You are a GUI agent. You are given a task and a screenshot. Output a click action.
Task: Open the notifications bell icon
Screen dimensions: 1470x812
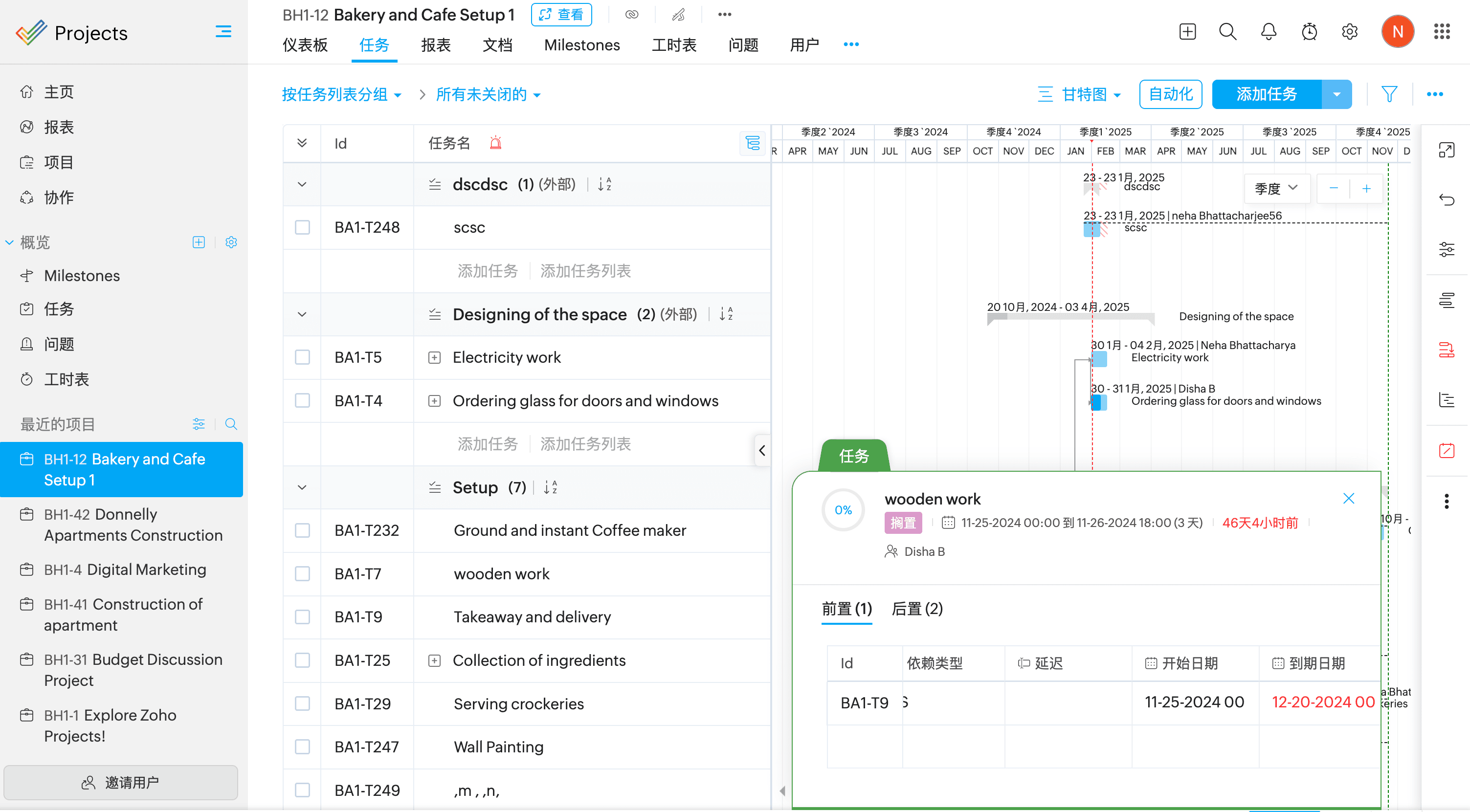click(x=1268, y=32)
